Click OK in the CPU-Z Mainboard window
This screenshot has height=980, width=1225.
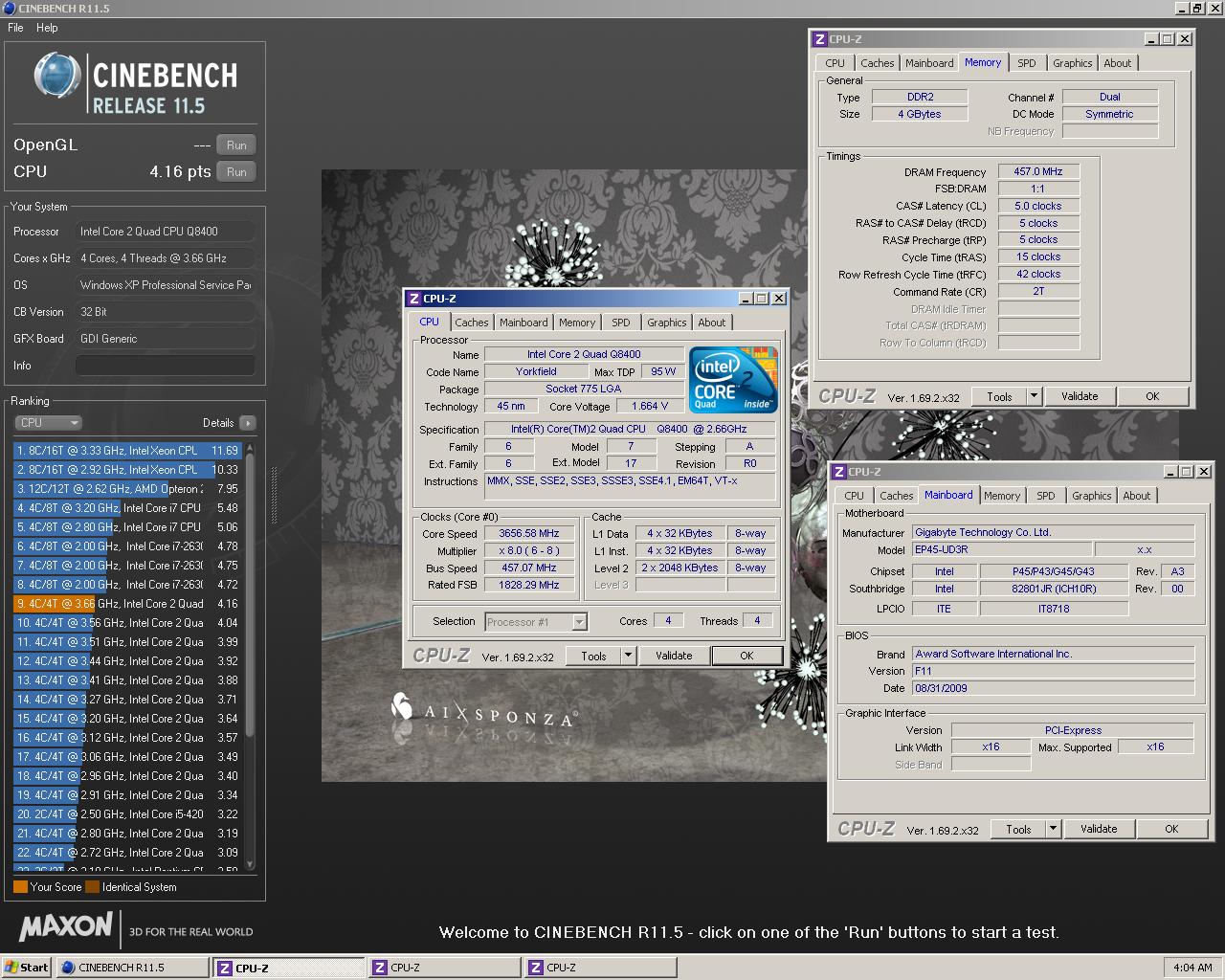(x=1171, y=829)
